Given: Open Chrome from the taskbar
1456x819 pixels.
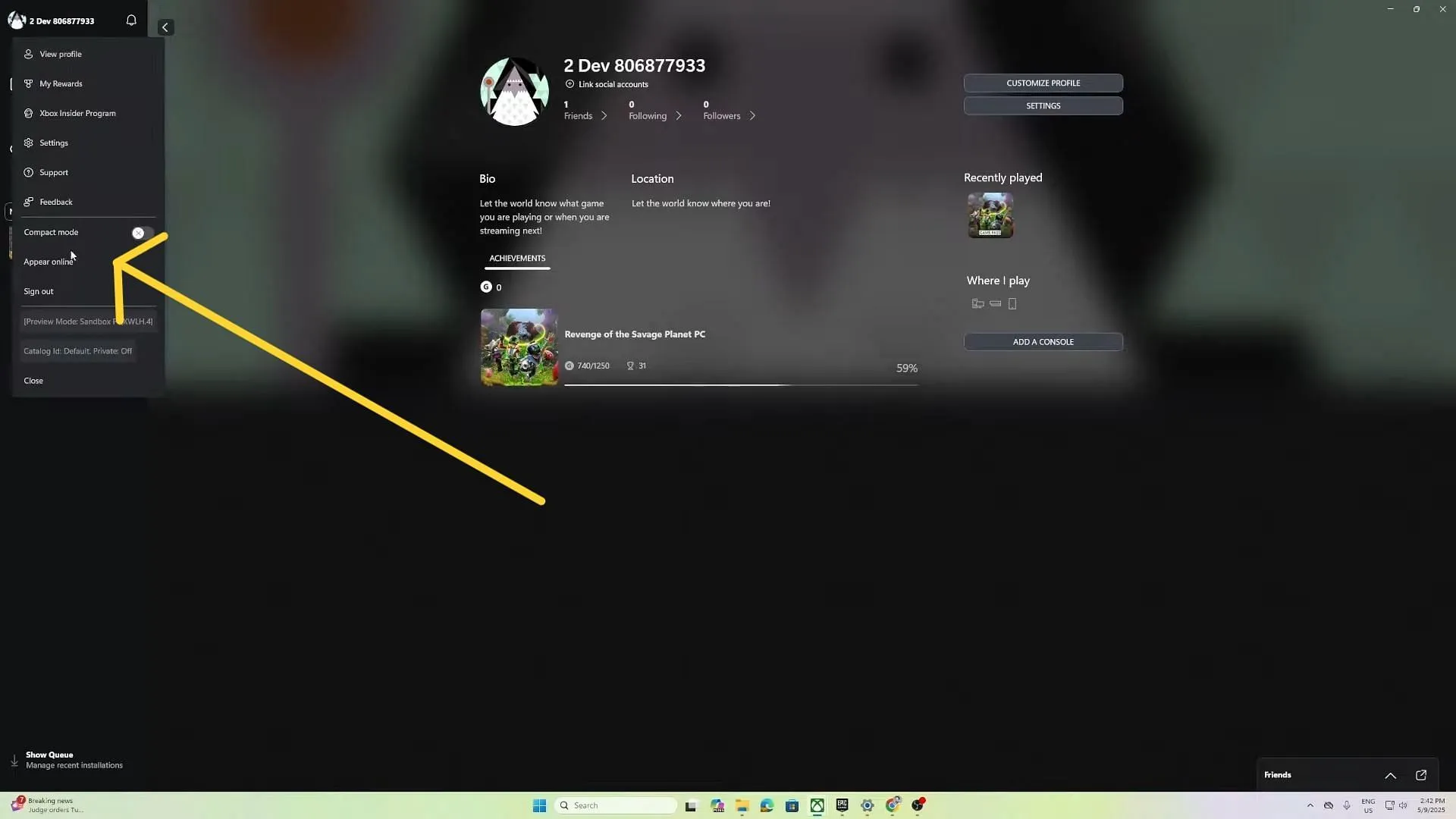Looking at the screenshot, I should coord(893,805).
